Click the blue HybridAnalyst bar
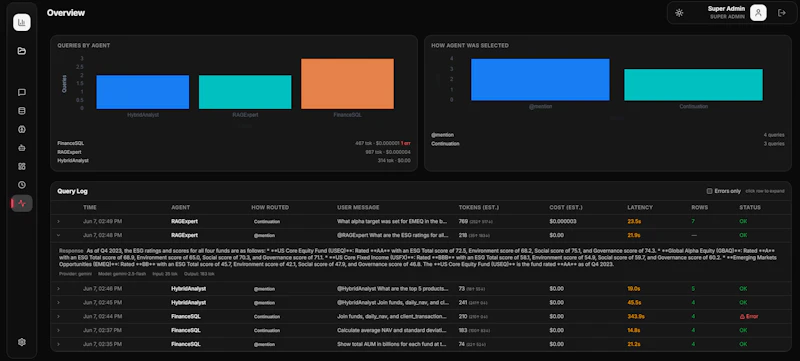Image resolution: width=800 pixels, height=361 pixels. [x=143, y=92]
